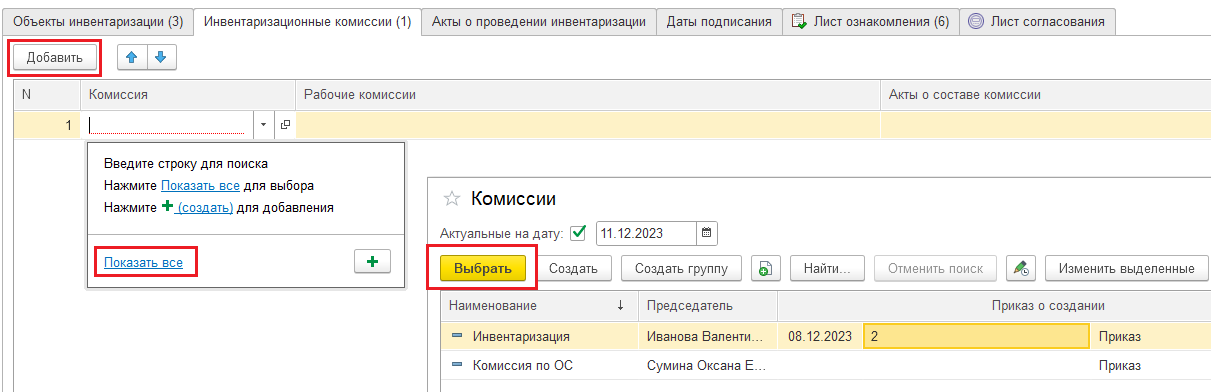Screen dimensions: 1211x392
Task: Click the green plus create button in popup
Action: tap(372, 262)
